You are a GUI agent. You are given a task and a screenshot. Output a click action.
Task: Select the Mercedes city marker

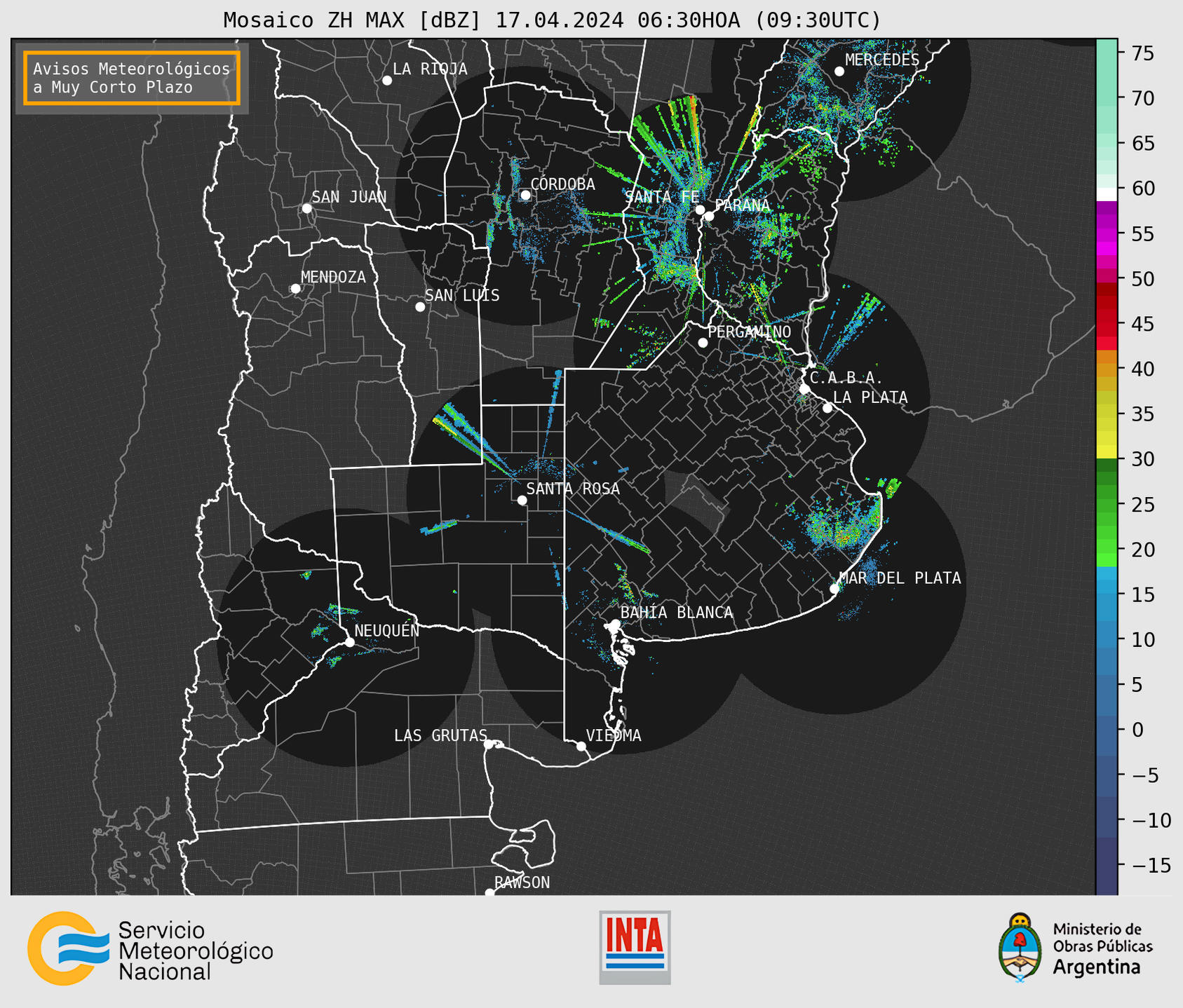[839, 71]
